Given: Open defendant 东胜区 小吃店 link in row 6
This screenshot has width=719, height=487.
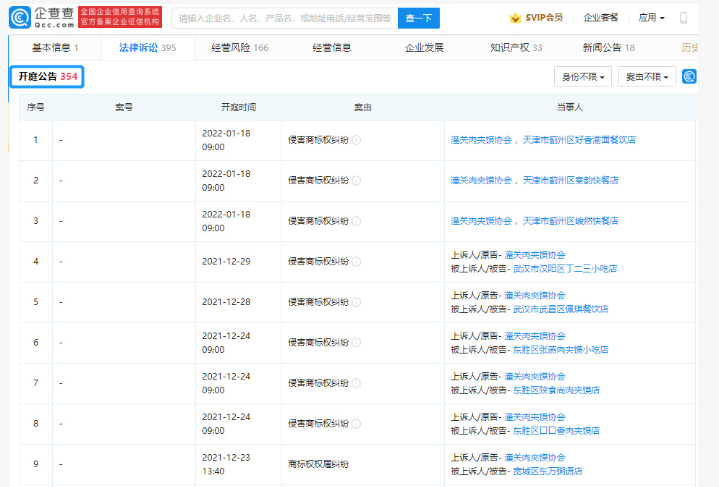Looking at the screenshot, I should tap(561, 350).
